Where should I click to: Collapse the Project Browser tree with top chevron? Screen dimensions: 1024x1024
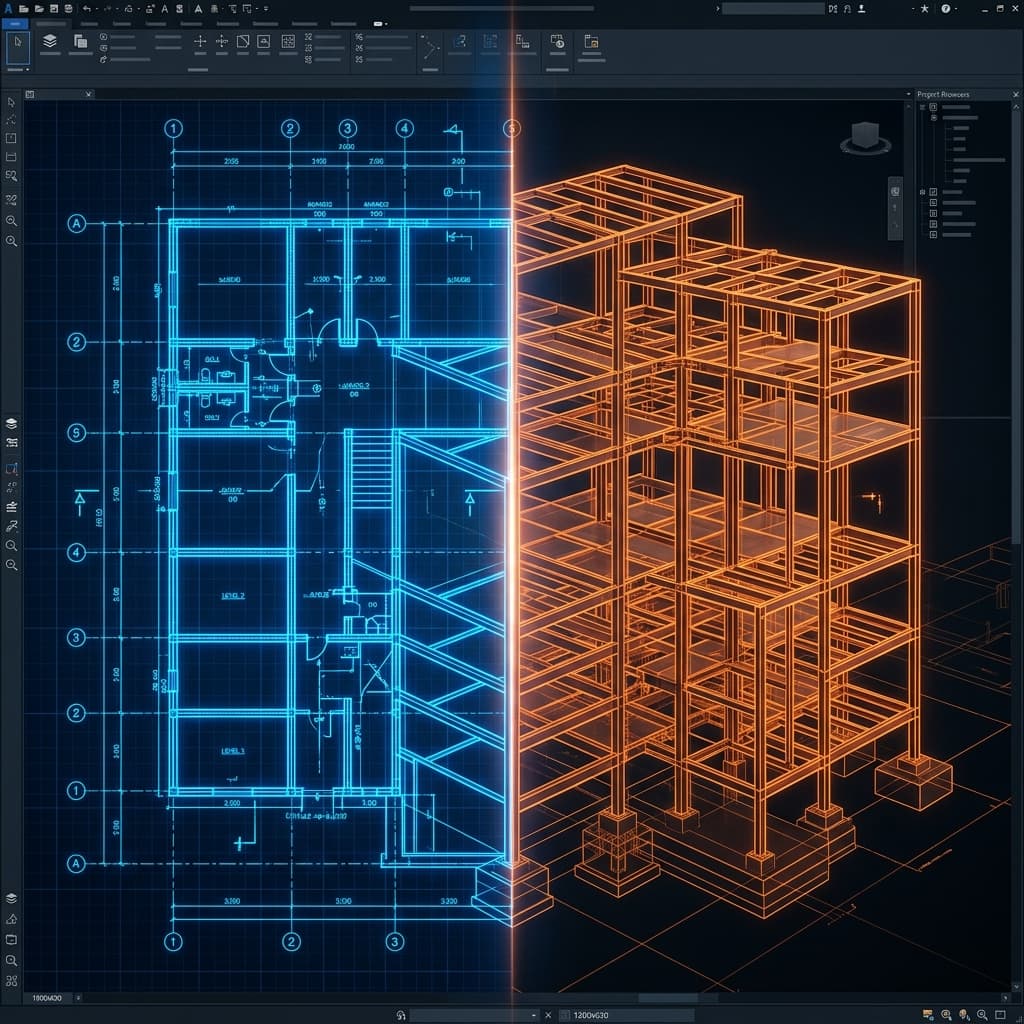click(x=1016, y=106)
